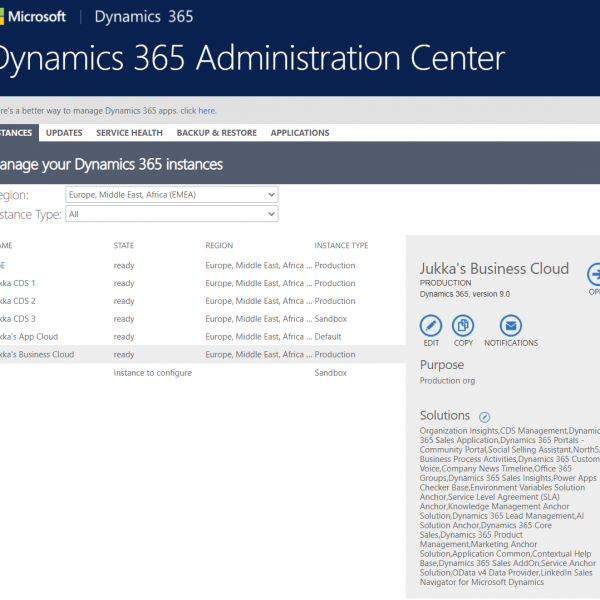Select the Jukka CDS 1 row
The width and height of the screenshot is (600, 600).
[203, 283]
